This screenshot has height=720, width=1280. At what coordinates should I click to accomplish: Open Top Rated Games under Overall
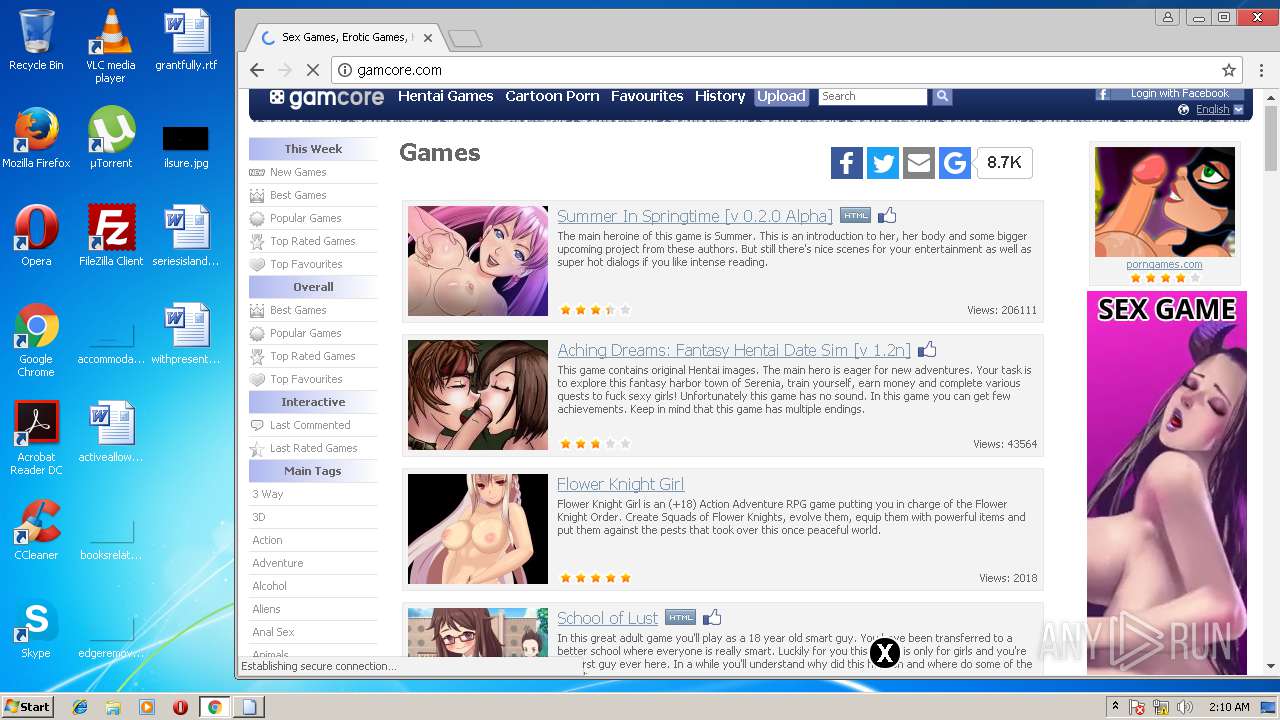click(x=313, y=356)
